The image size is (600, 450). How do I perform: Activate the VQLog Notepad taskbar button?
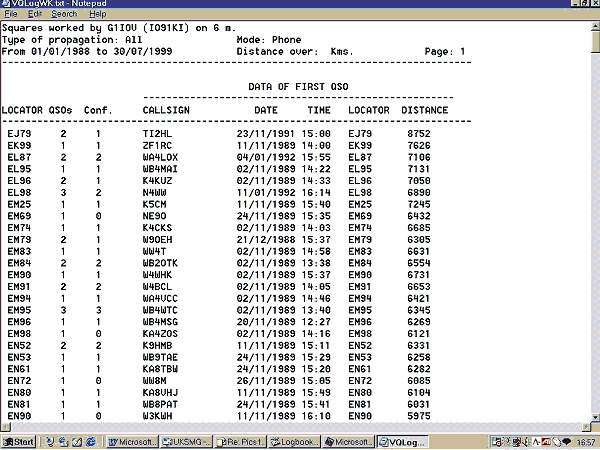402,442
